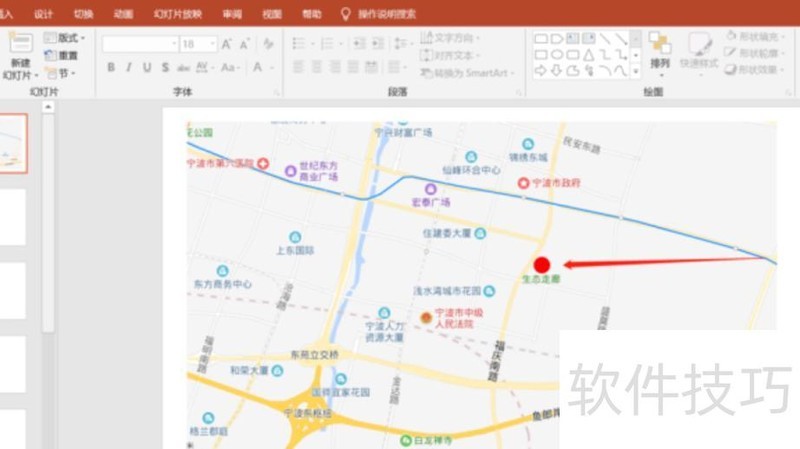
Task: Select the Right Arrow block shape
Action: point(541,71)
